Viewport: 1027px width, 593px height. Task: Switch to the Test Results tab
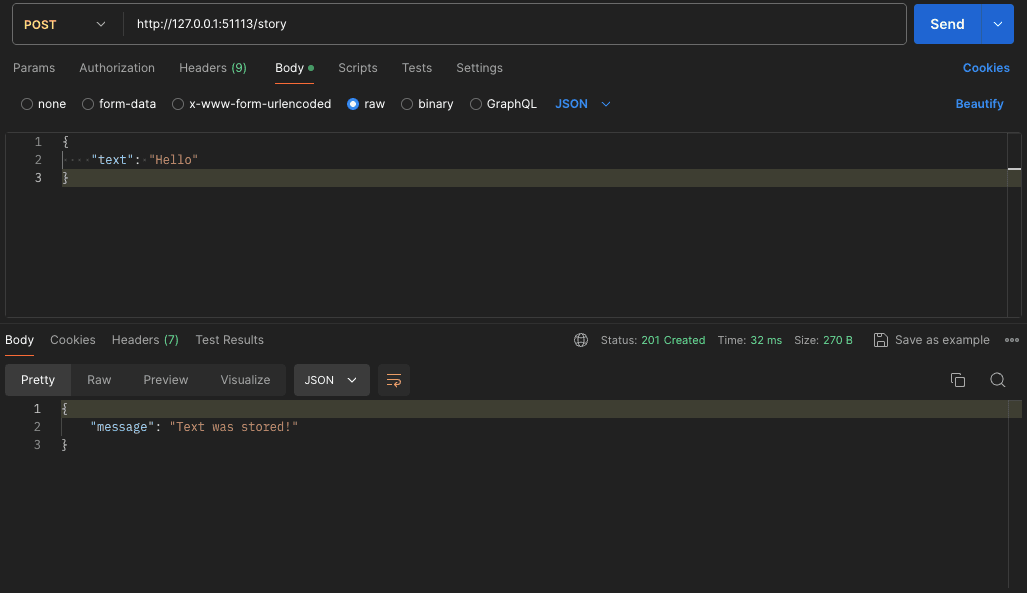(229, 340)
